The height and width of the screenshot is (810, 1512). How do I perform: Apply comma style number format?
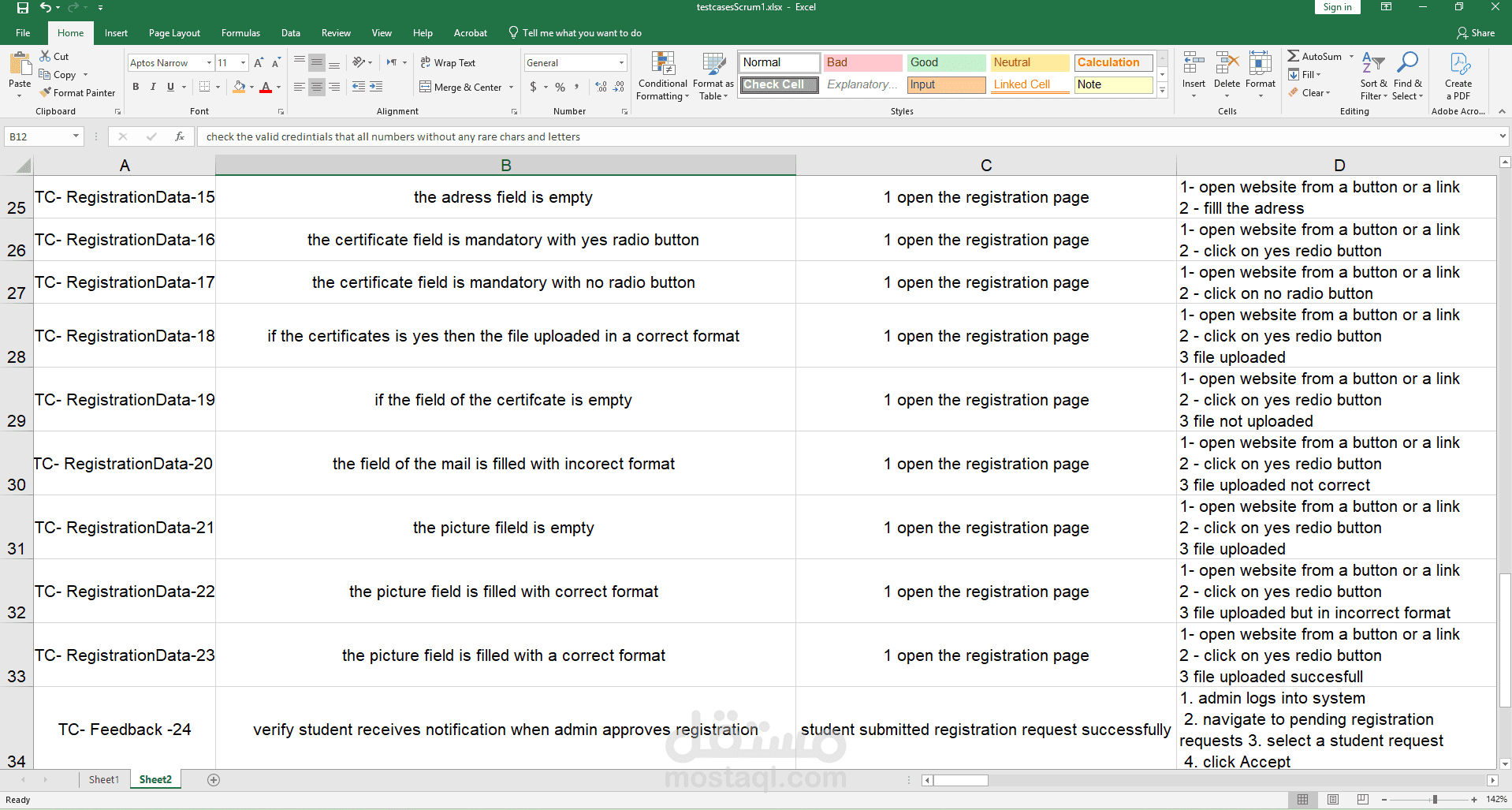tap(577, 87)
